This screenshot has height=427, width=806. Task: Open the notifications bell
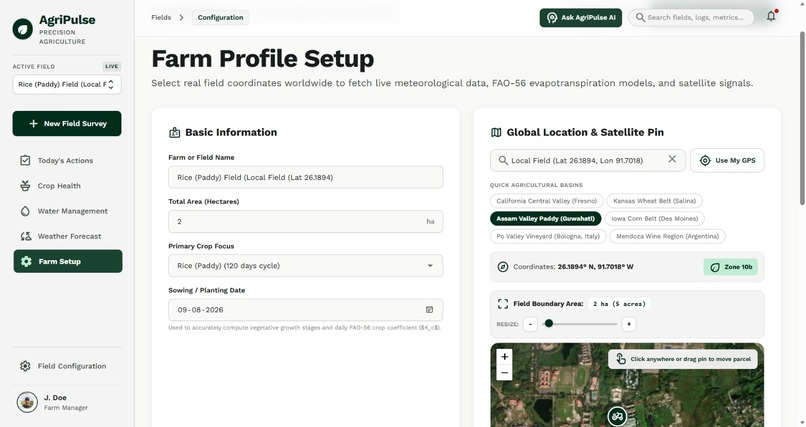tap(771, 16)
